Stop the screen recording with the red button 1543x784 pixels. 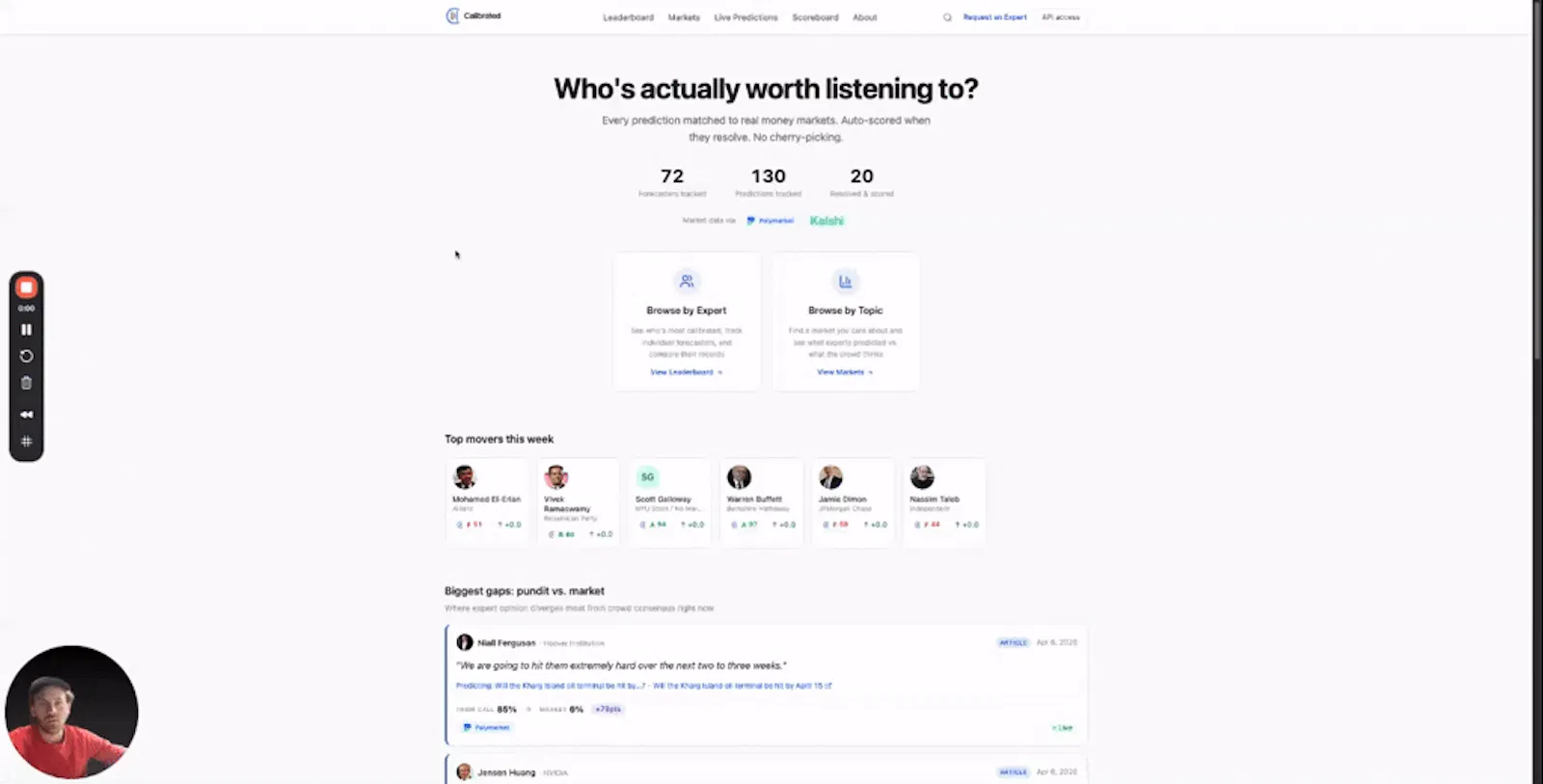(26, 287)
